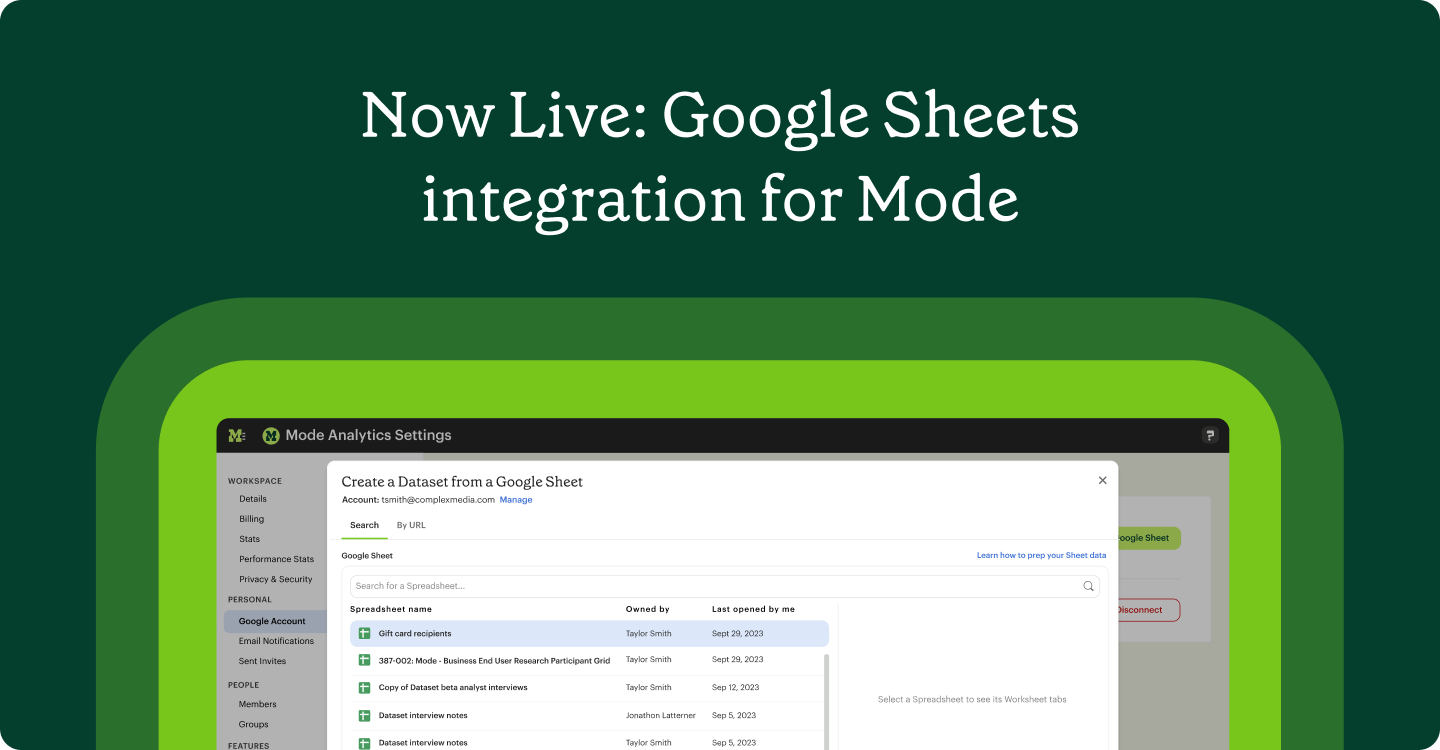This screenshot has height=750, width=1440.
Task: Click the Search for a Spreadsheet field
Action: 700,586
